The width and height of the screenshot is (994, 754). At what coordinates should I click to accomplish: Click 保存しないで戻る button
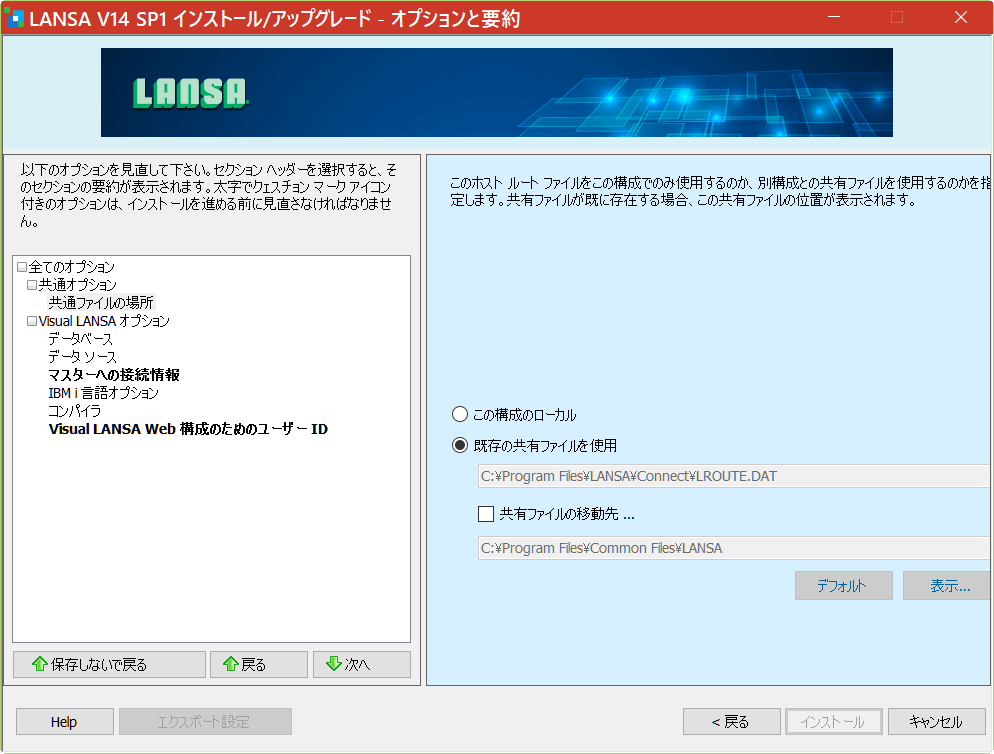(109, 665)
